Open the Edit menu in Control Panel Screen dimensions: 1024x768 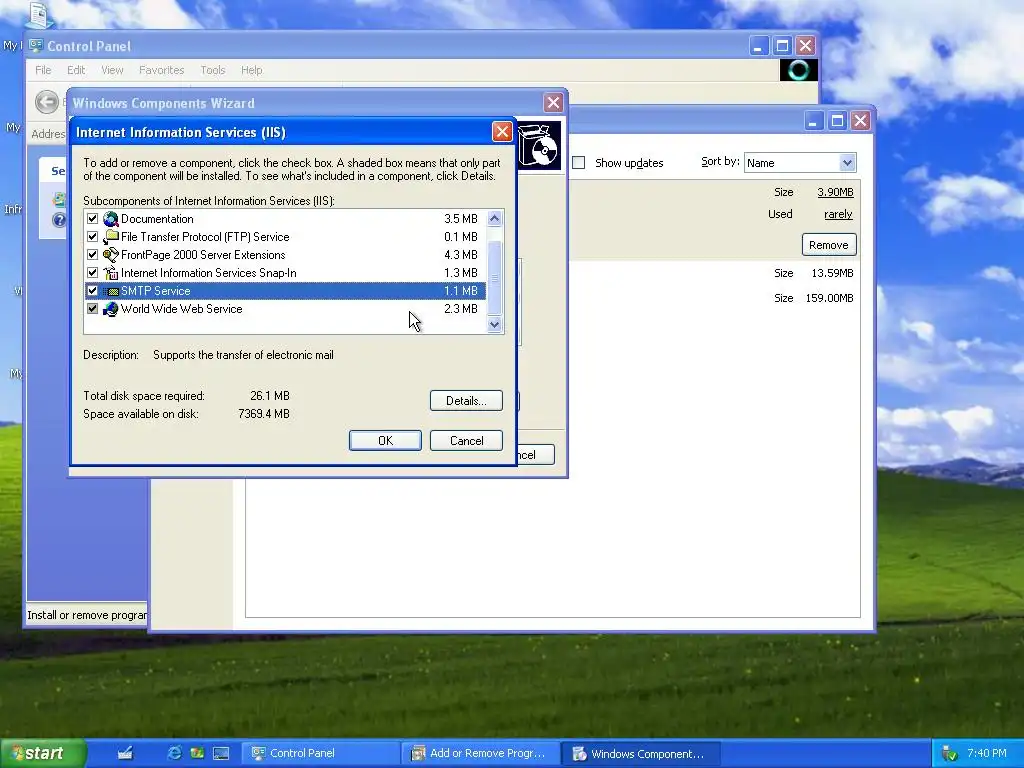(x=76, y=70)
